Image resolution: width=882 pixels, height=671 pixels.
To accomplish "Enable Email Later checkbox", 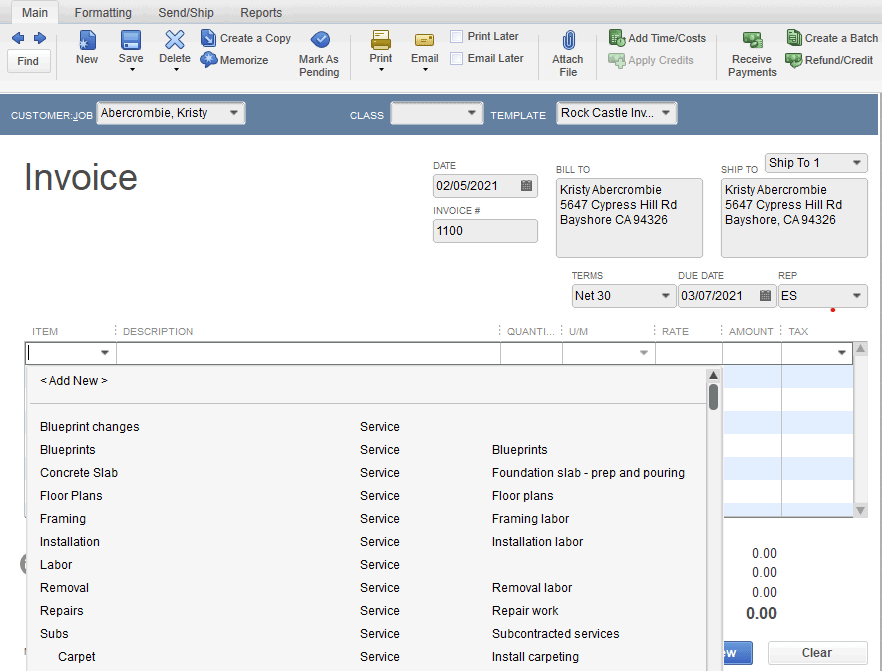I will 457,58.
